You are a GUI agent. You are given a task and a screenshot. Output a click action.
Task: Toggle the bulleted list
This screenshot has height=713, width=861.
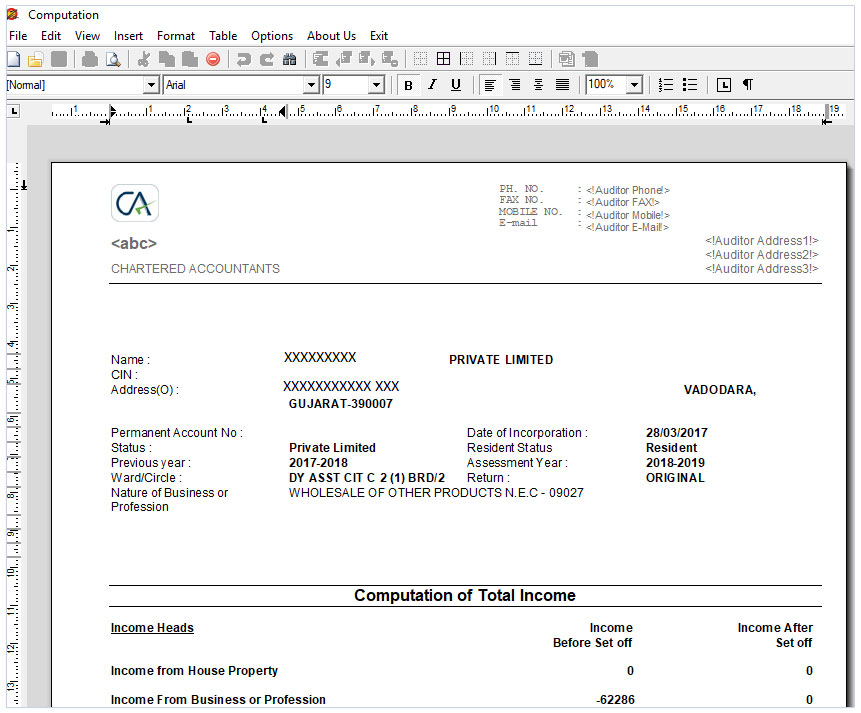[690, 85]
